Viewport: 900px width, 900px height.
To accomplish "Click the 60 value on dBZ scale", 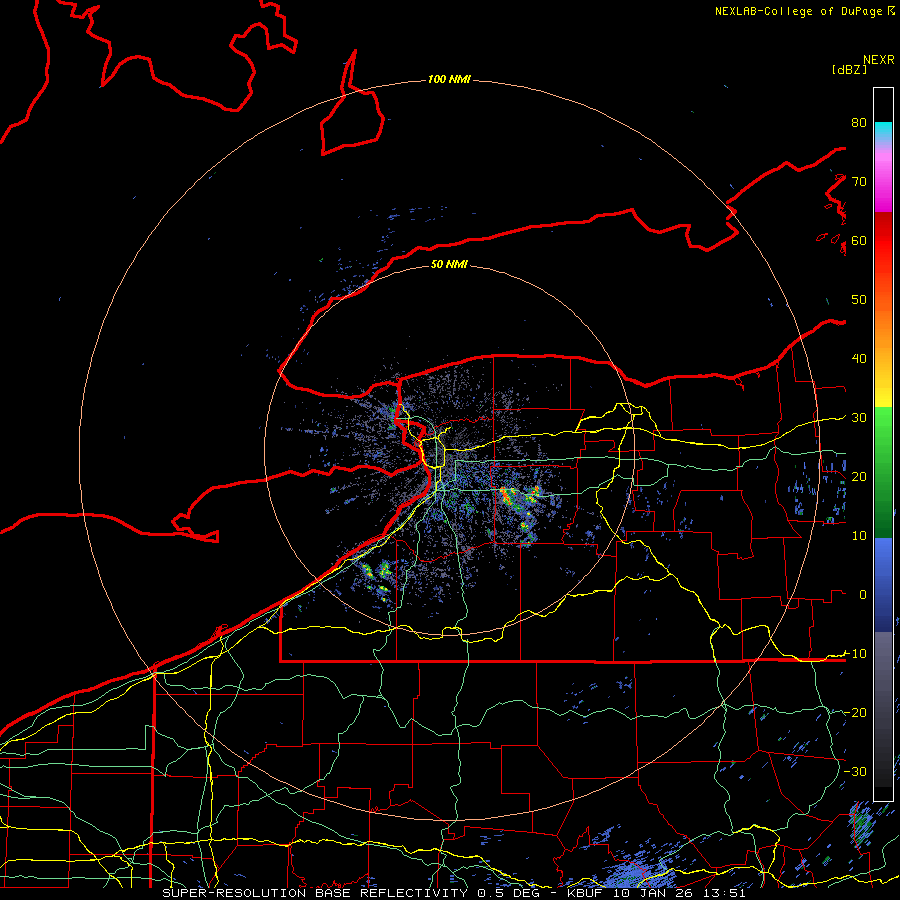I will (859, 240).
